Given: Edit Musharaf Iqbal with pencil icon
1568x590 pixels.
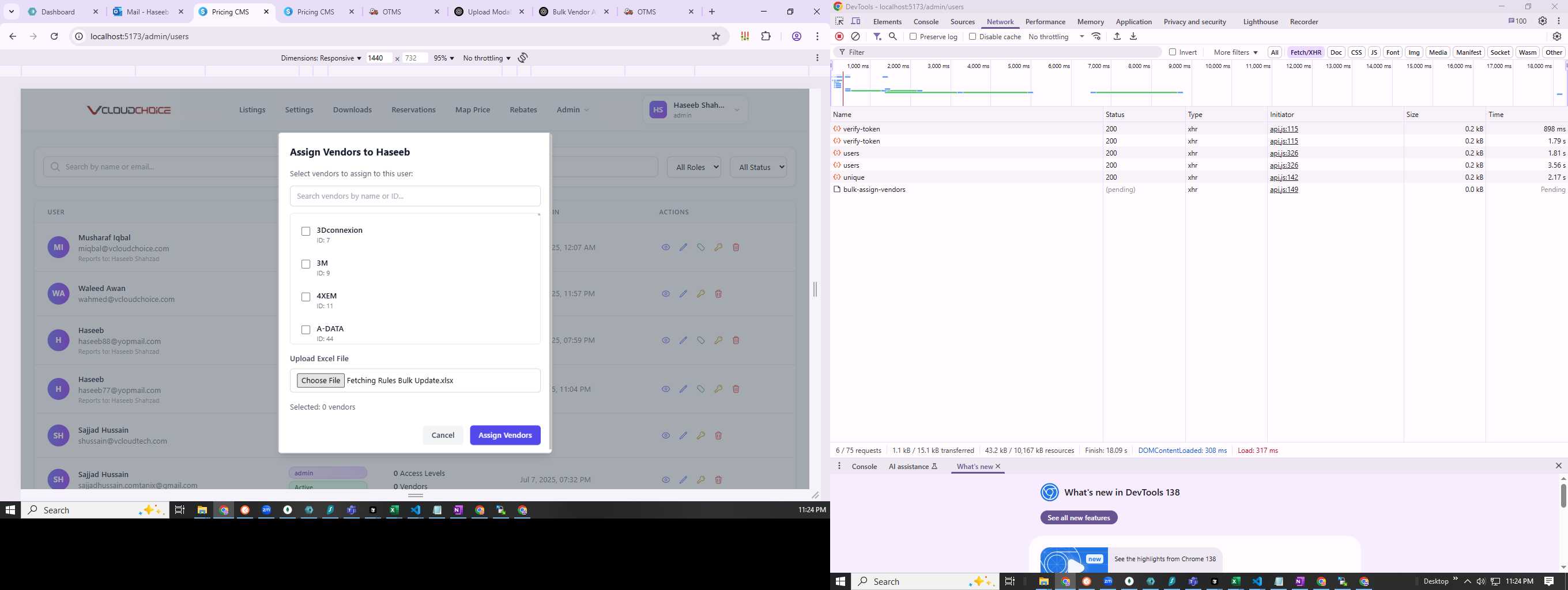Looking at the screenshot, I should pyautogui.click(x=684, y=248).
